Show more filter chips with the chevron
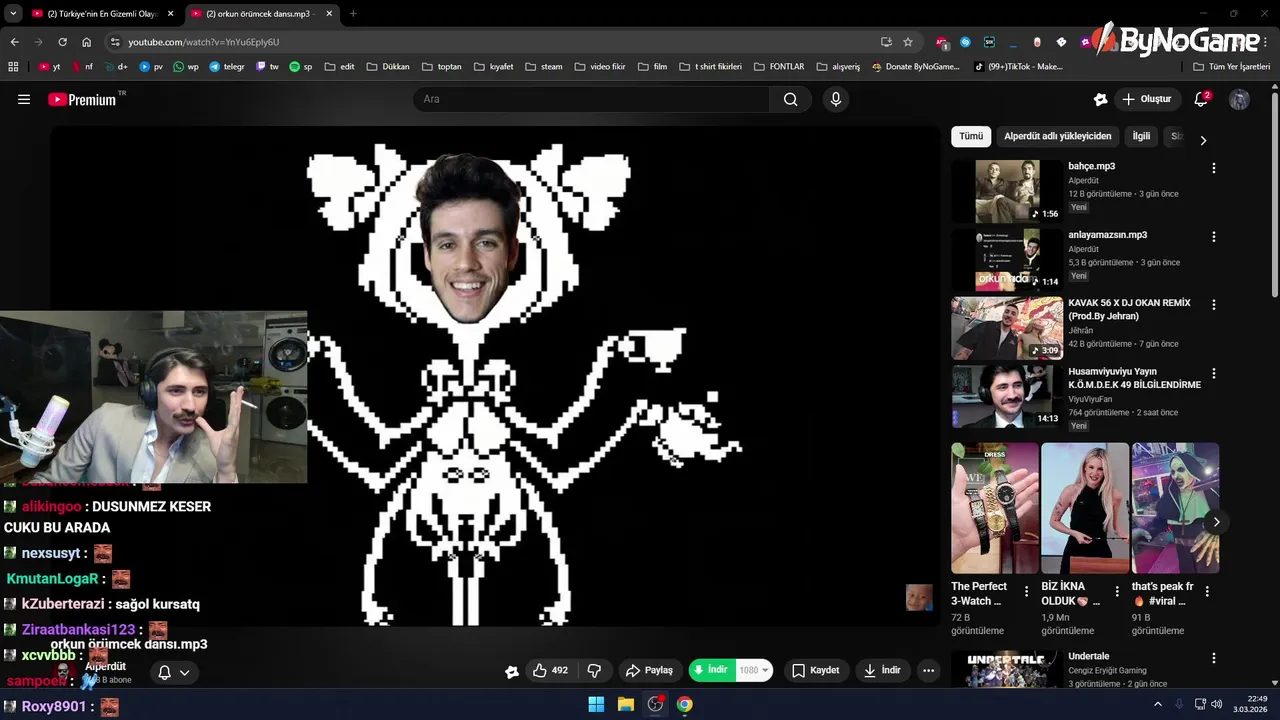The height and width of the screenshot is (720, 1280). (1203, 140)
